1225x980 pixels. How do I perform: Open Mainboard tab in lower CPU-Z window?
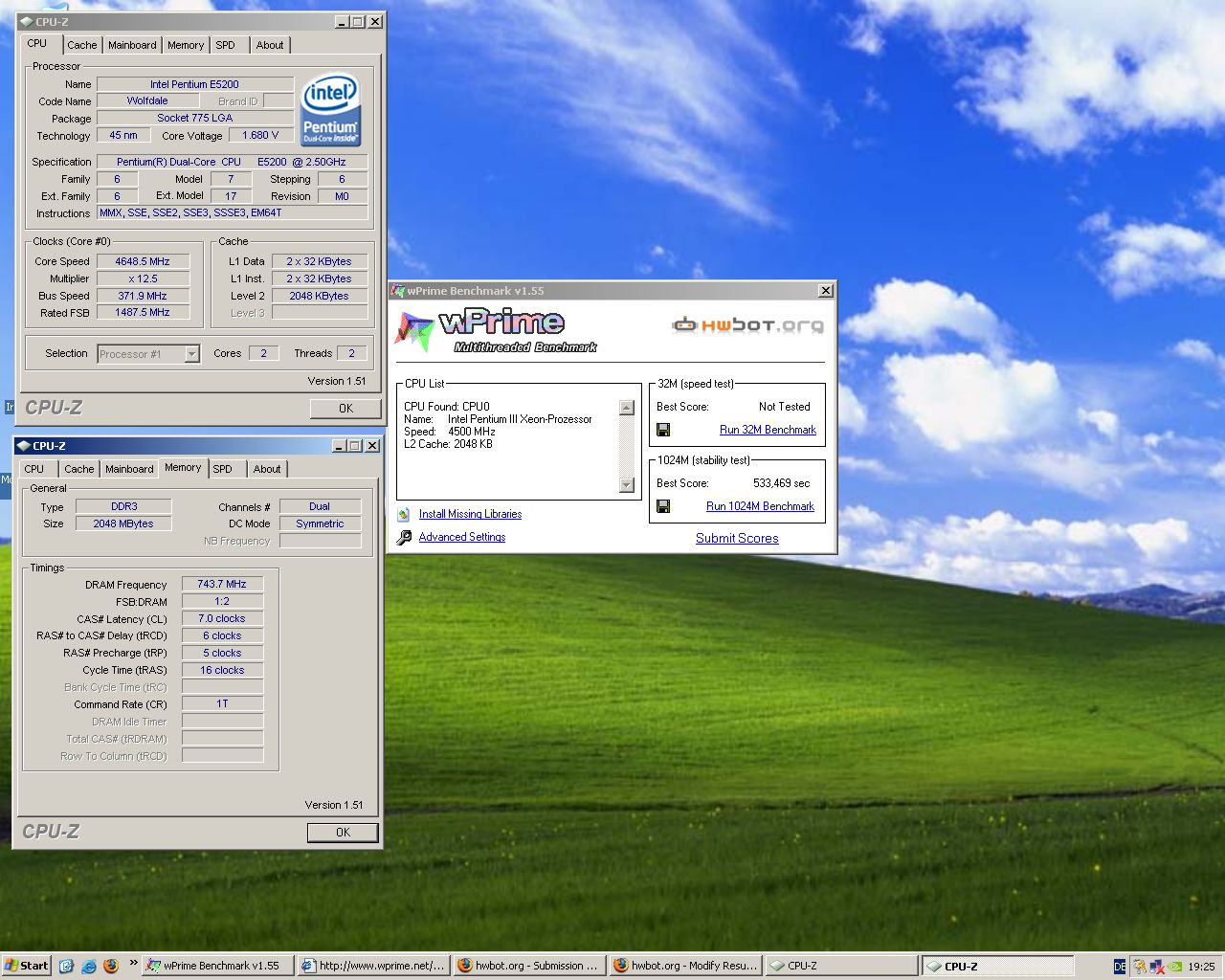(129, 469)
